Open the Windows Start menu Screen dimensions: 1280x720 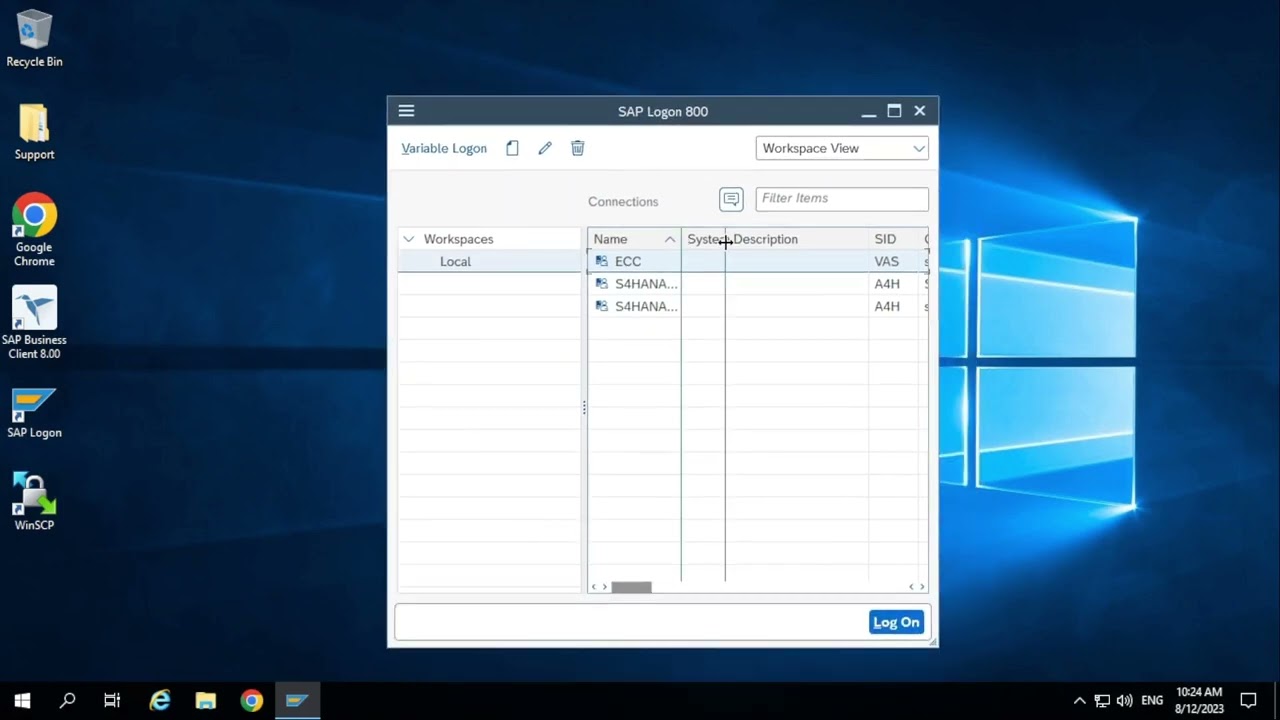pyautogui.click(x=22, y=700)
